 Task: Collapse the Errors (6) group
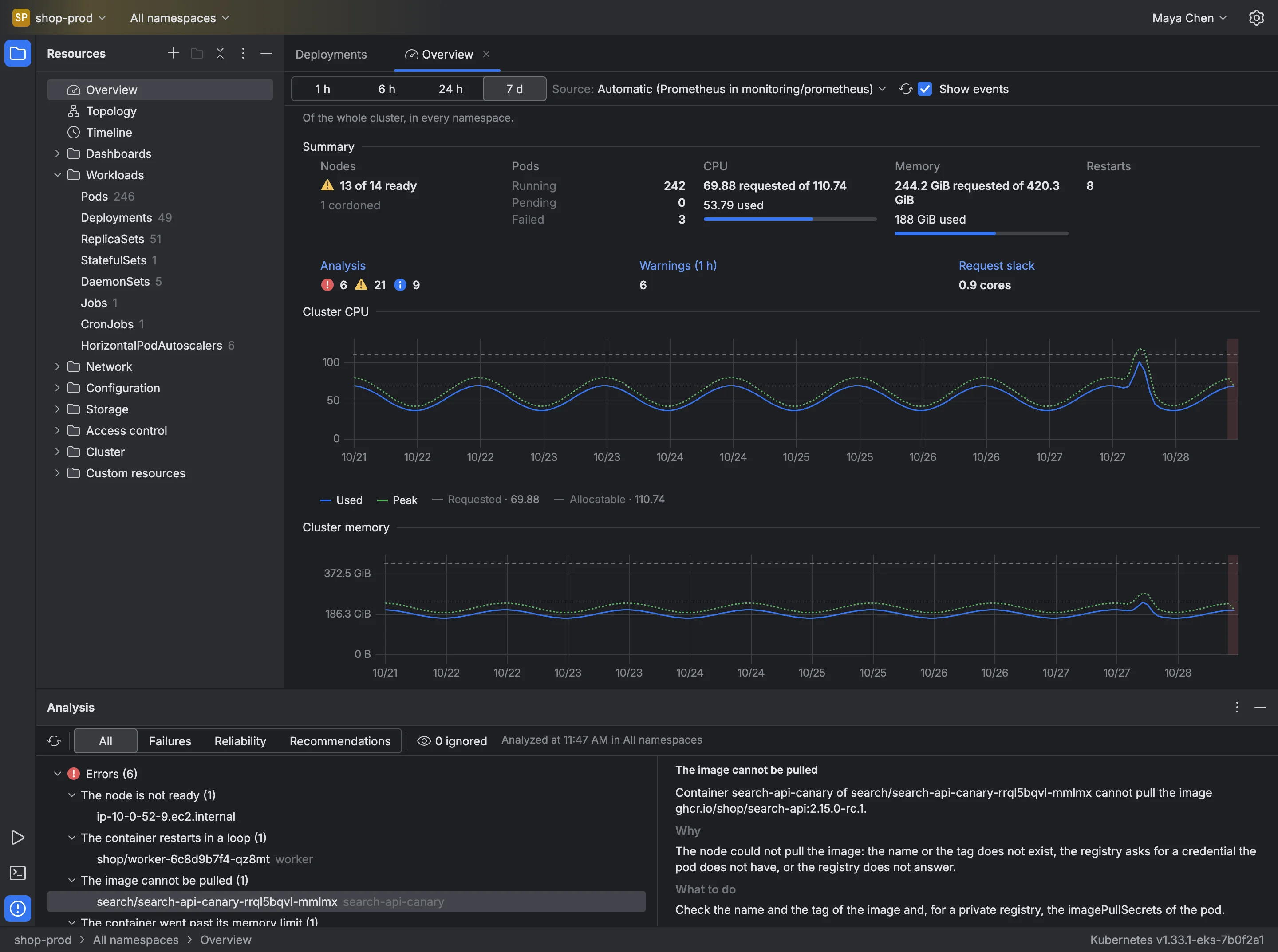57,774
